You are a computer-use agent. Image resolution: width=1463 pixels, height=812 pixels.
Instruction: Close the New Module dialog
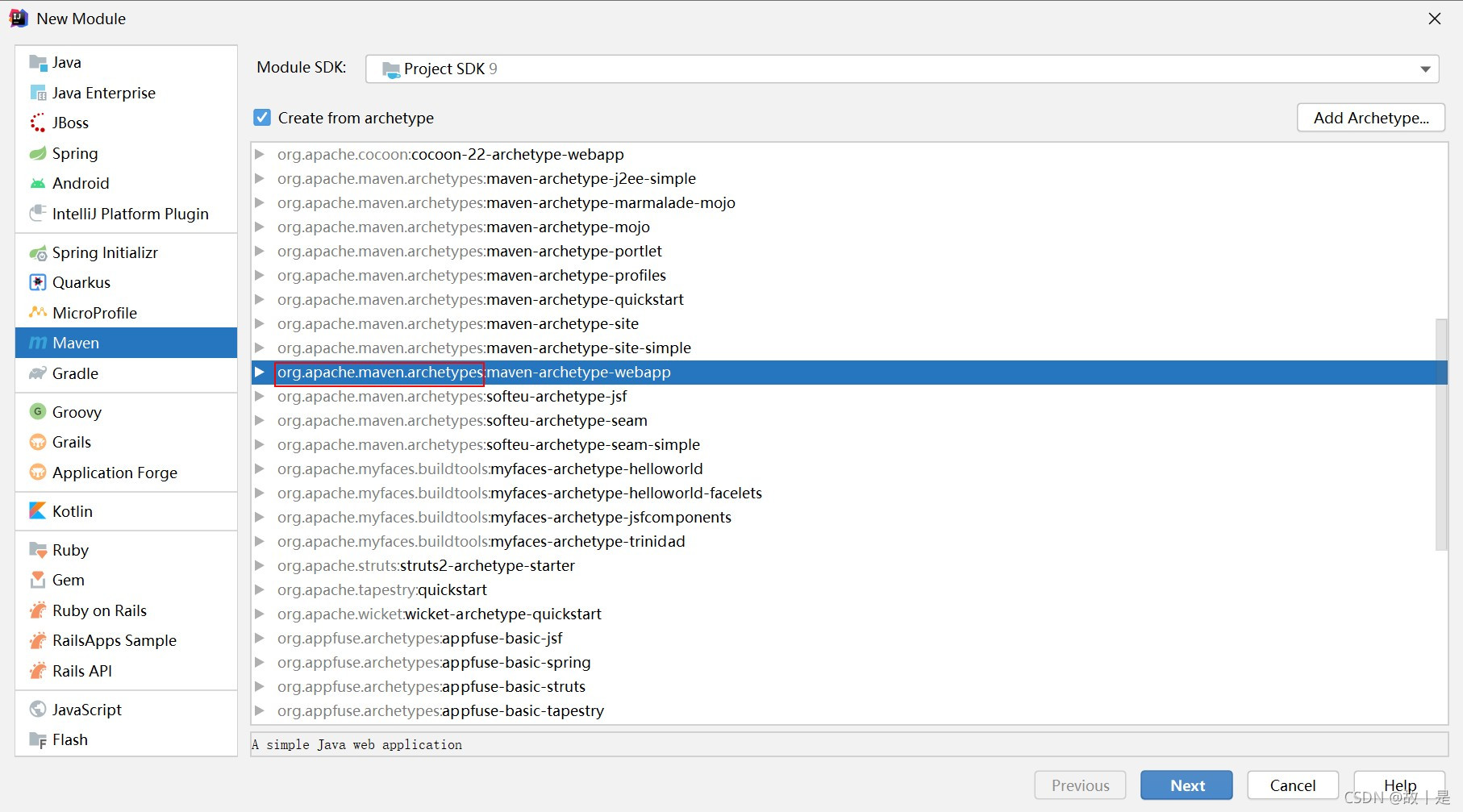click(1435, 19)
